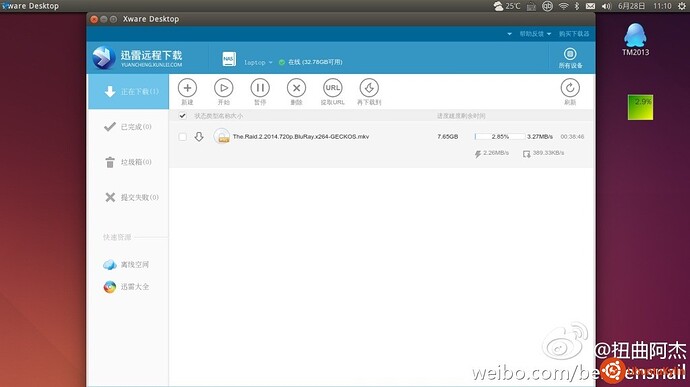Click the The.Raid.2.2014.720p.BluRay.x264-GECKOS.mkv filename
Image resolution: width=690 pixels, height=387 pixels.
[301, 137]
